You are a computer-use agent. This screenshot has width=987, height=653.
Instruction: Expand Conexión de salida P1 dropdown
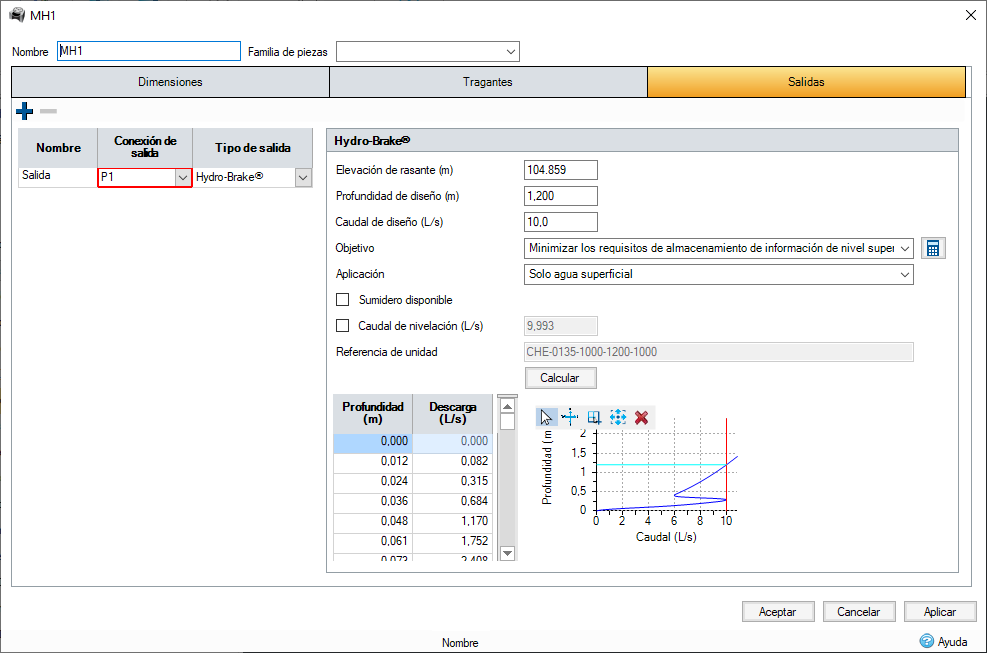tap(183, 178)
